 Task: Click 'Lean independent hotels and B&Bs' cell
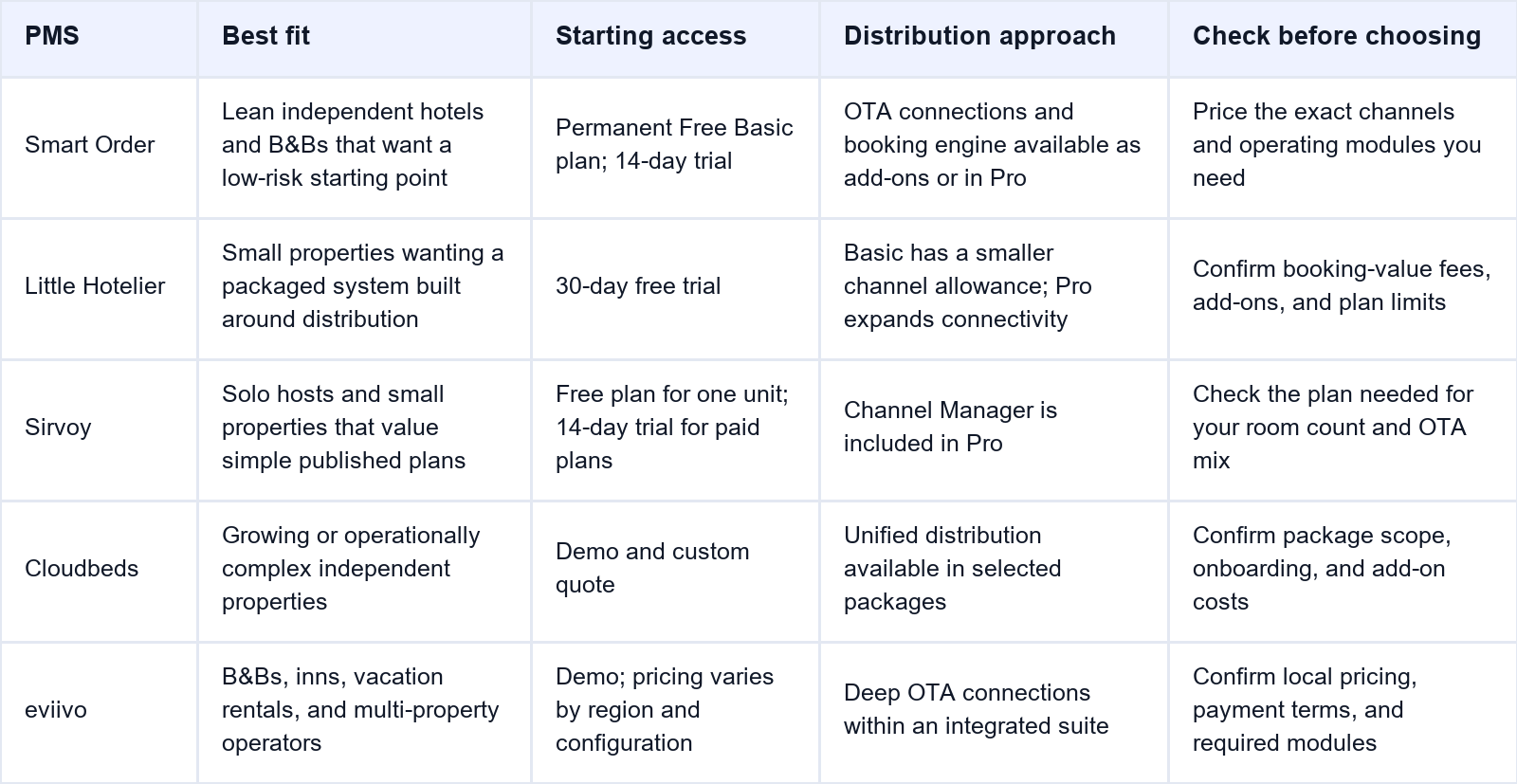coord(364,148)
